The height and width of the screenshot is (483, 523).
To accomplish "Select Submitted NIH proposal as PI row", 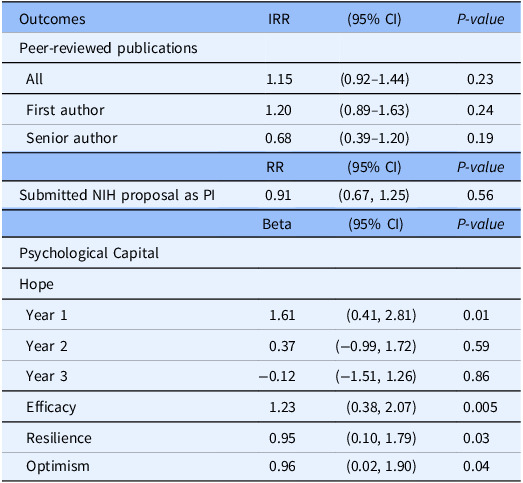I will 262,195.
